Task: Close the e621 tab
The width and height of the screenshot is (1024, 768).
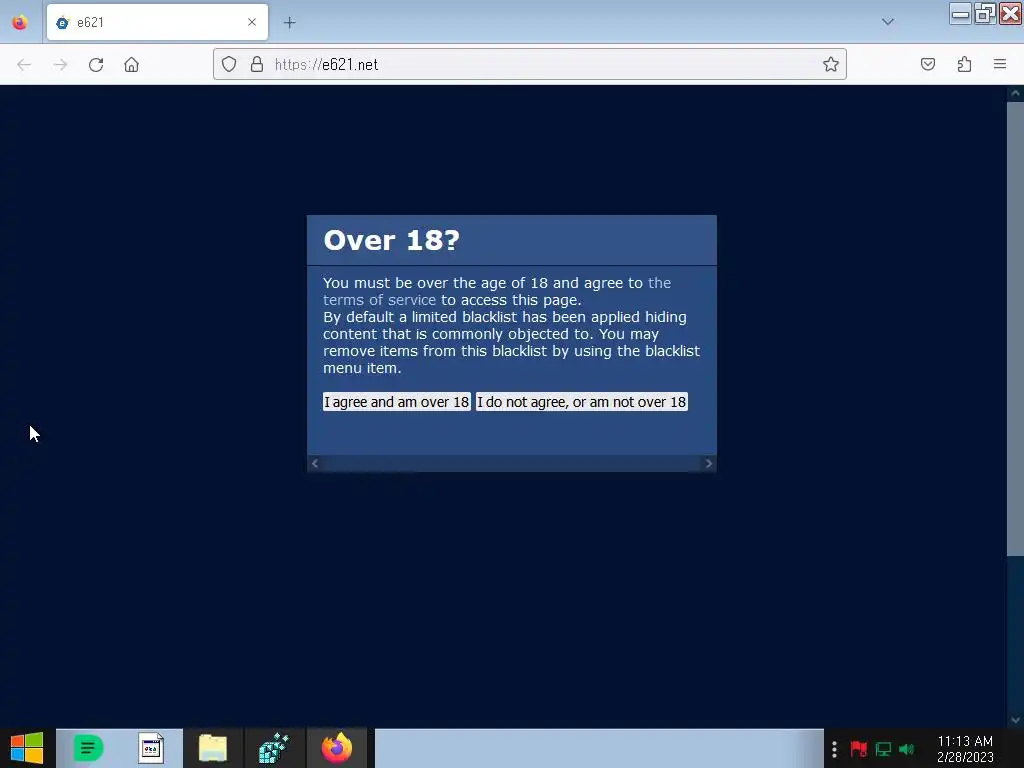Action: coord(252,22)
